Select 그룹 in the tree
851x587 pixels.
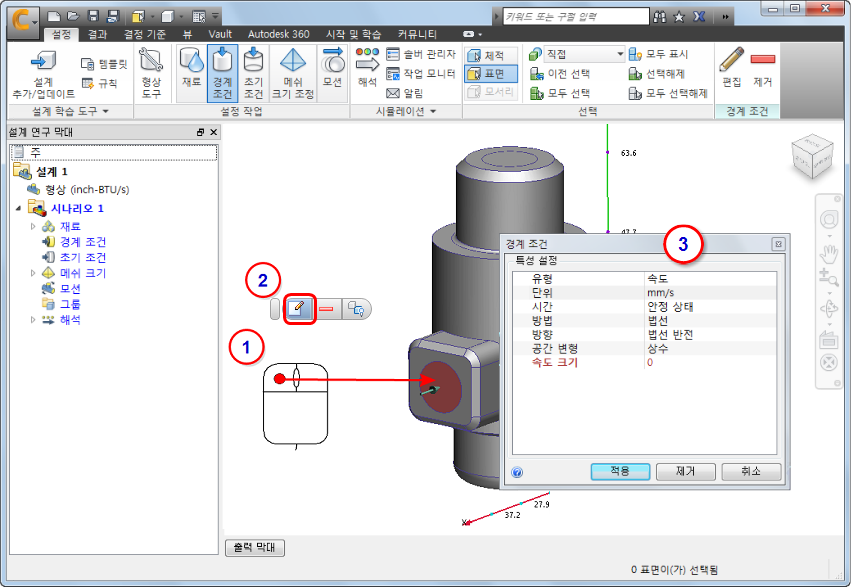[70, 304]
